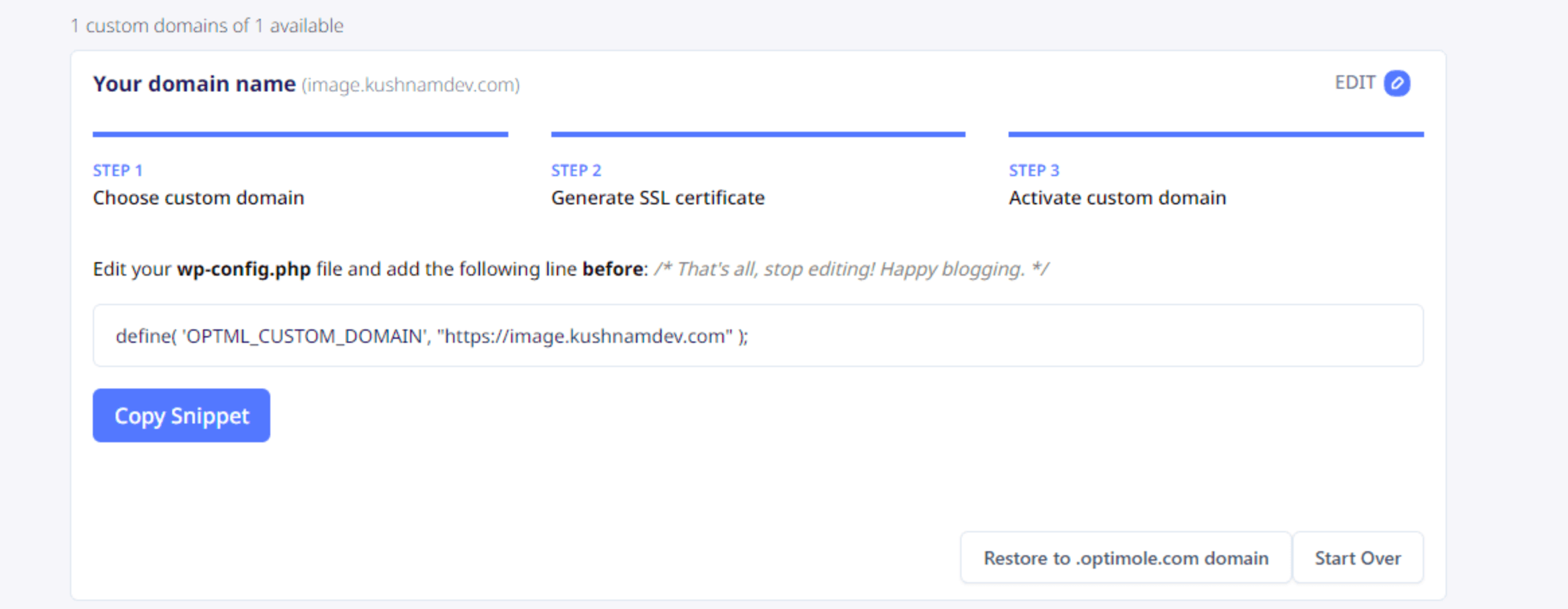Click Restore to .optimole.com domain button
This screenshot has height=609, width=1568.
(1126, 558)
